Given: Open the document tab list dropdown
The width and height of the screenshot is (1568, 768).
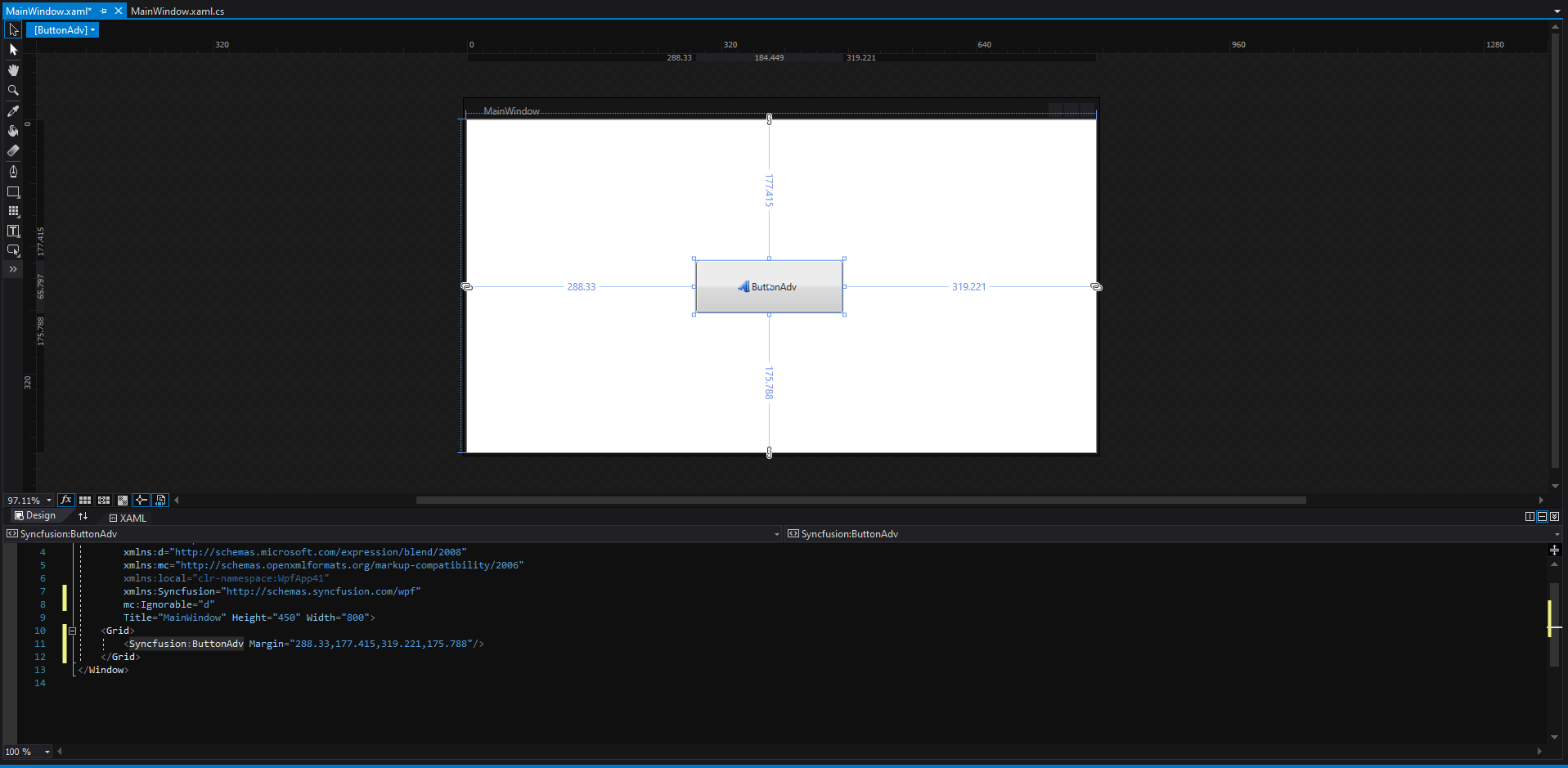Looking at the screenshot, I should click(1557, 11).
